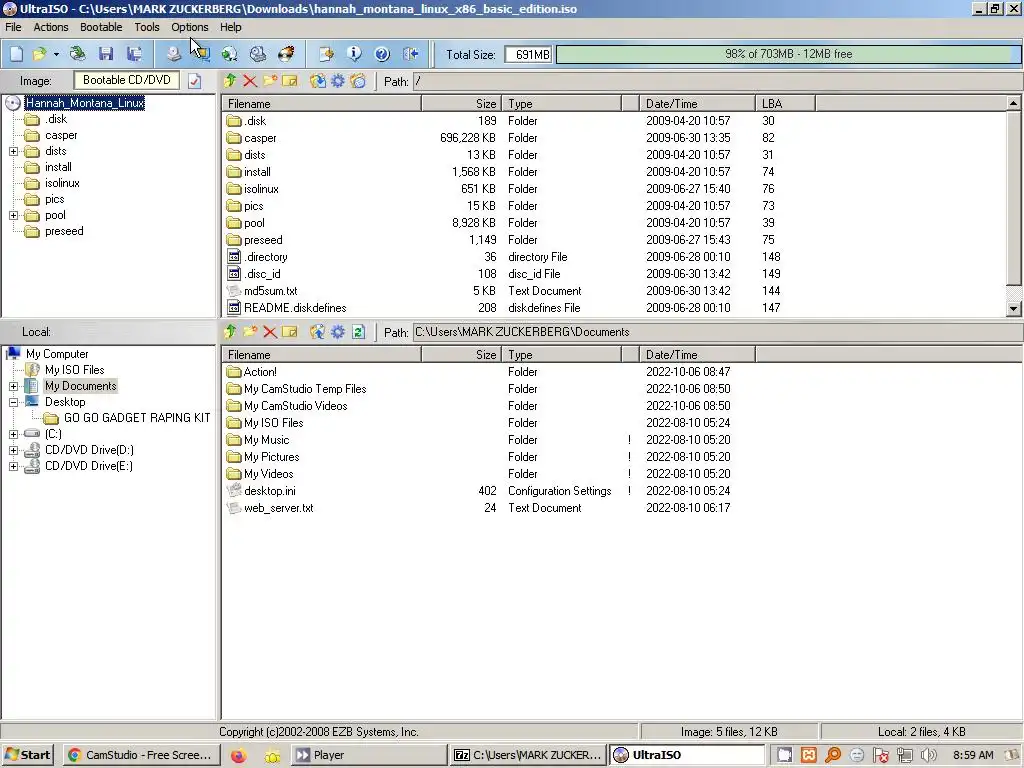
Task: Select the casper folder in image tree
Action: pos(61,135)
